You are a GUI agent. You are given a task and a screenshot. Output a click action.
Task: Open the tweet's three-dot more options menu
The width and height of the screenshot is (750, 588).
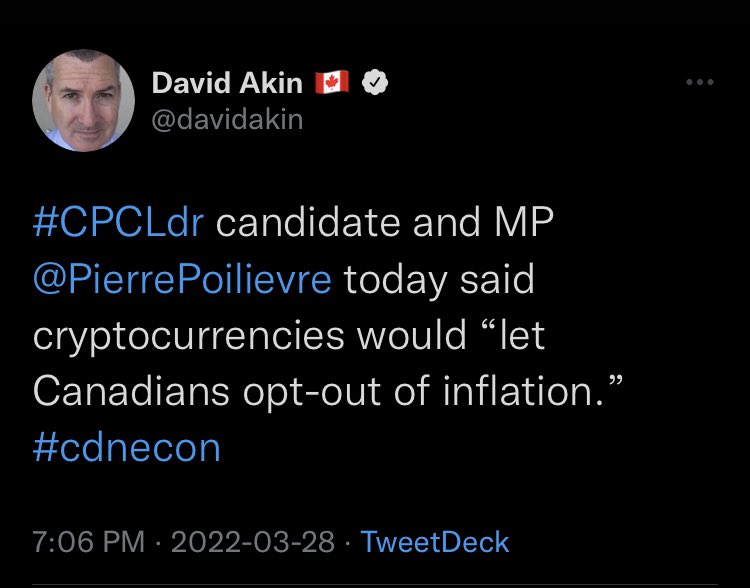pos(699,84)
